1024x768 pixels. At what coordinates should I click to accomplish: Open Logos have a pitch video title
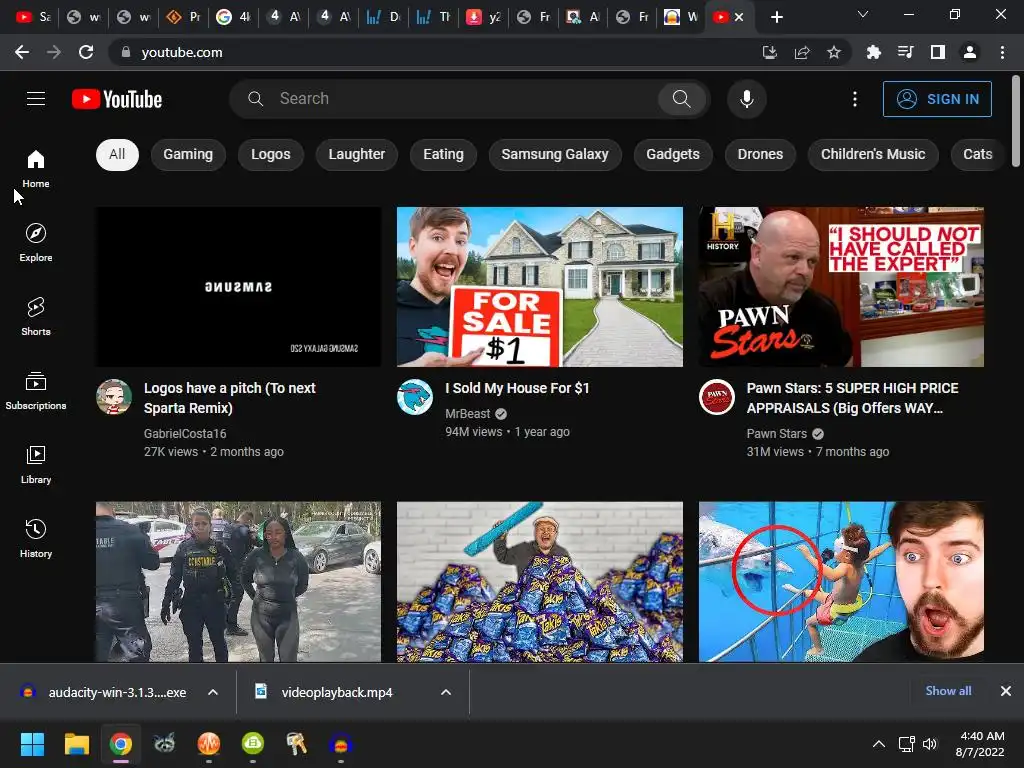(x=230, y=398)
